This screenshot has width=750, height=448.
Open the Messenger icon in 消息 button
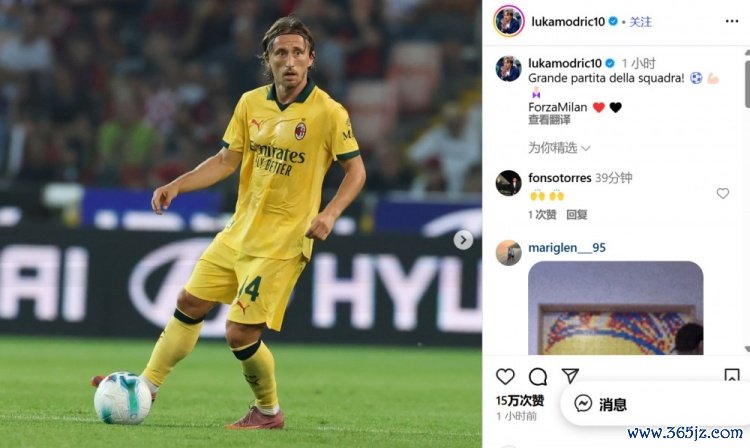(x=583, y=404)
